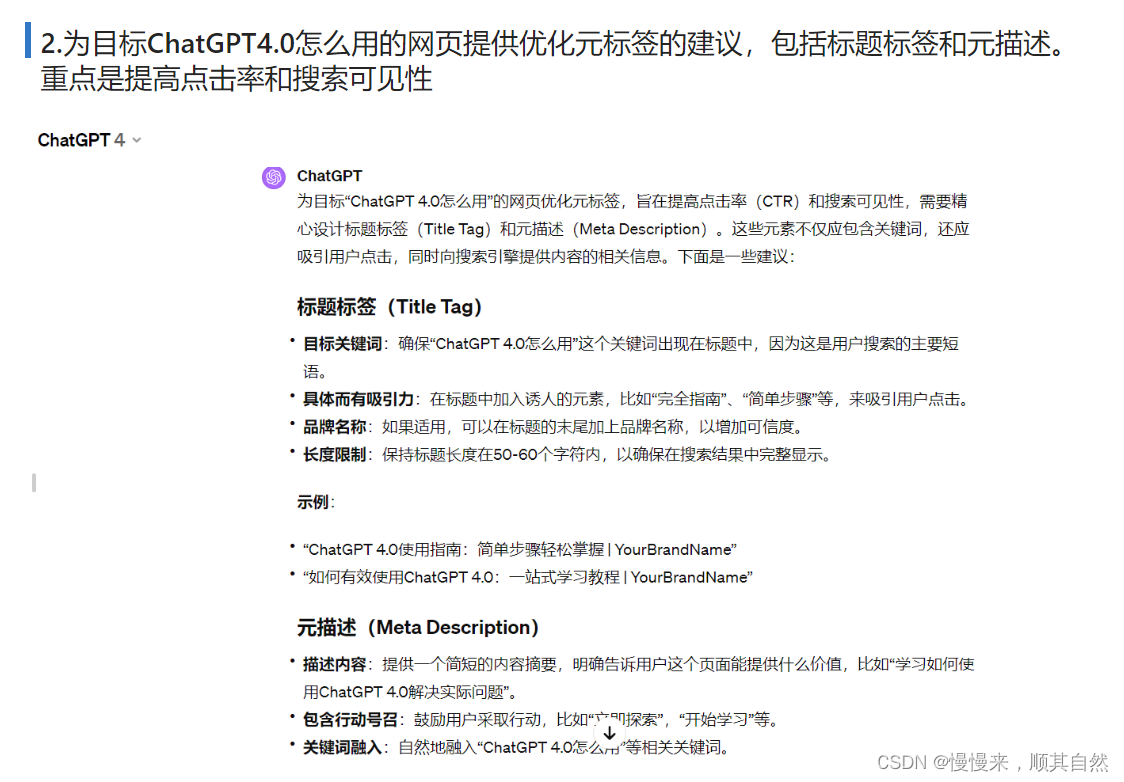
Task: Click the '示例' label
Action: [x=313, y=502]
